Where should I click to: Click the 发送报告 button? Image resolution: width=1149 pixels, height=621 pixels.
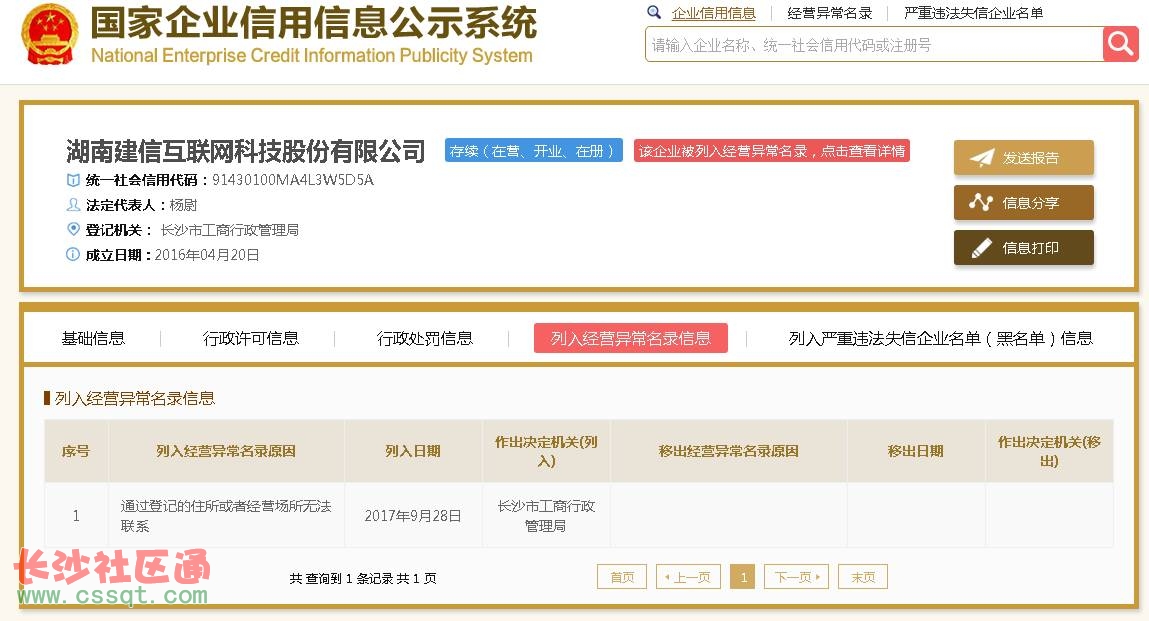[x=1024, y=158]
